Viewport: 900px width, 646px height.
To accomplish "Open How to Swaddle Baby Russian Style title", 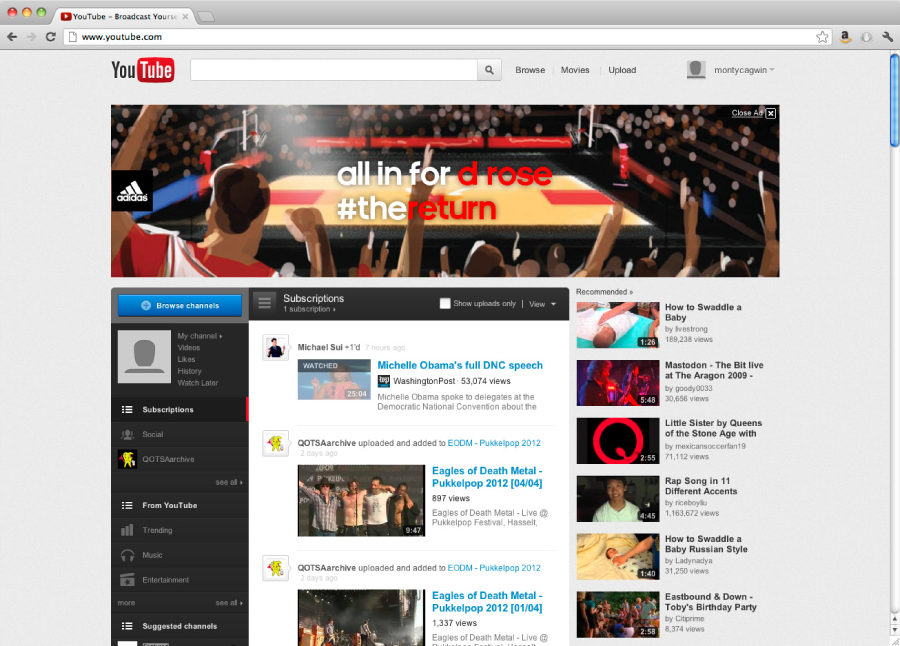I will click(x=706, y=544).
